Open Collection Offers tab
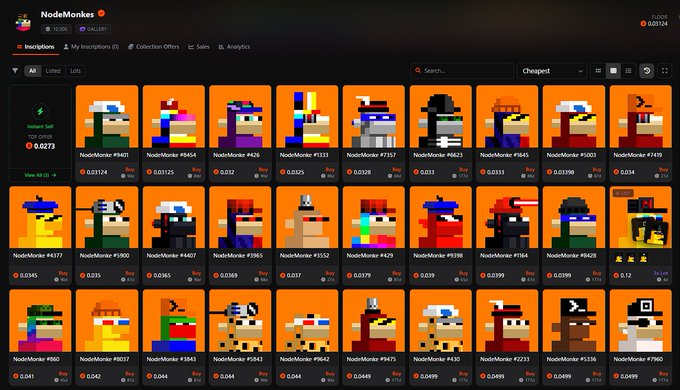The image size is (680, 390). (154, 47)
